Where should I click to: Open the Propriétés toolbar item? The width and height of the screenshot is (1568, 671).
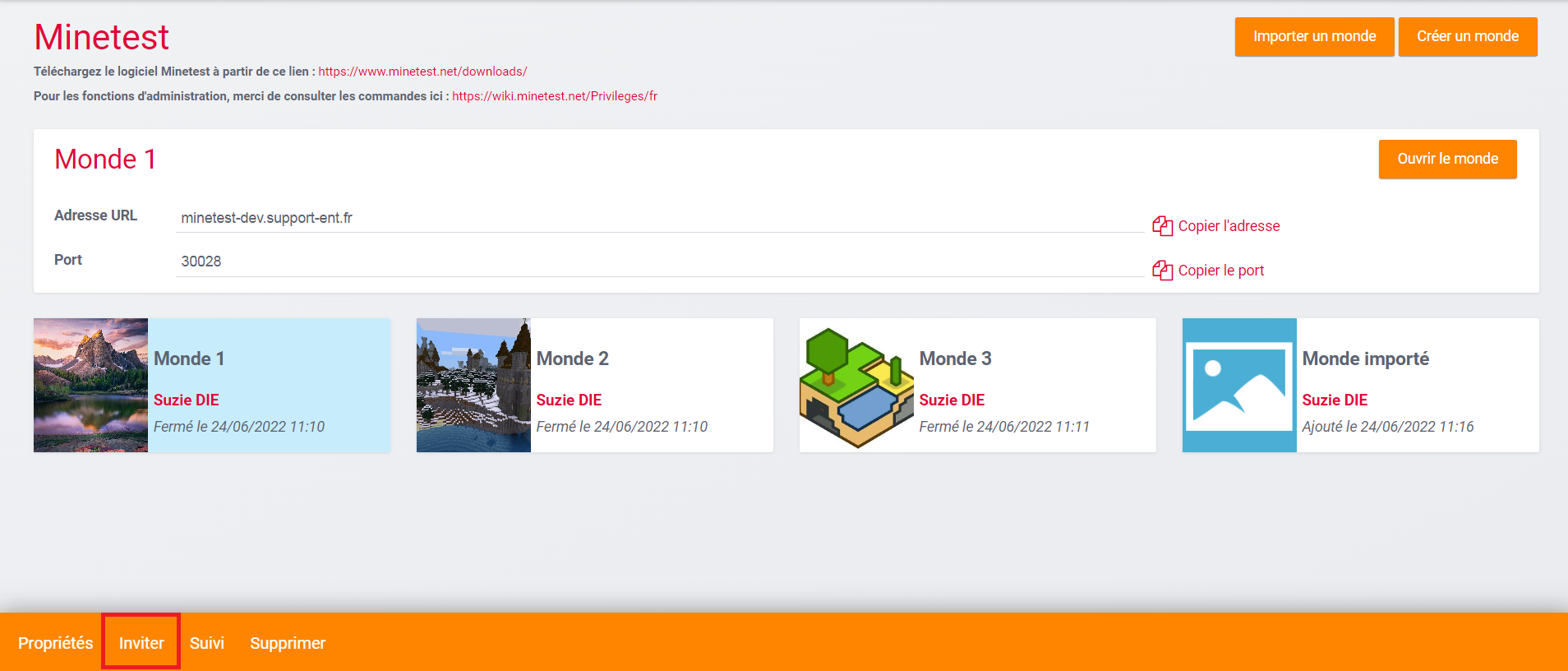click(55, 643)
